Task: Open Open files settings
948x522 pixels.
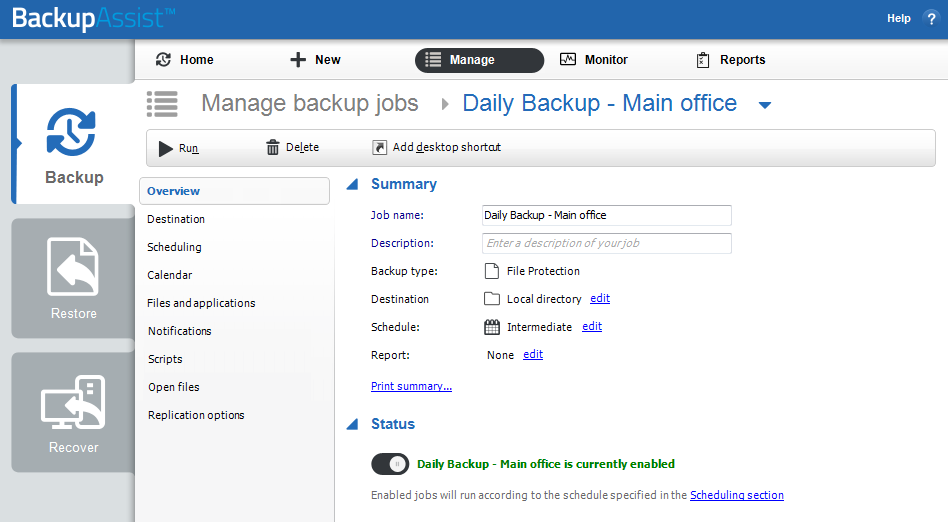Action: [174, 387]
